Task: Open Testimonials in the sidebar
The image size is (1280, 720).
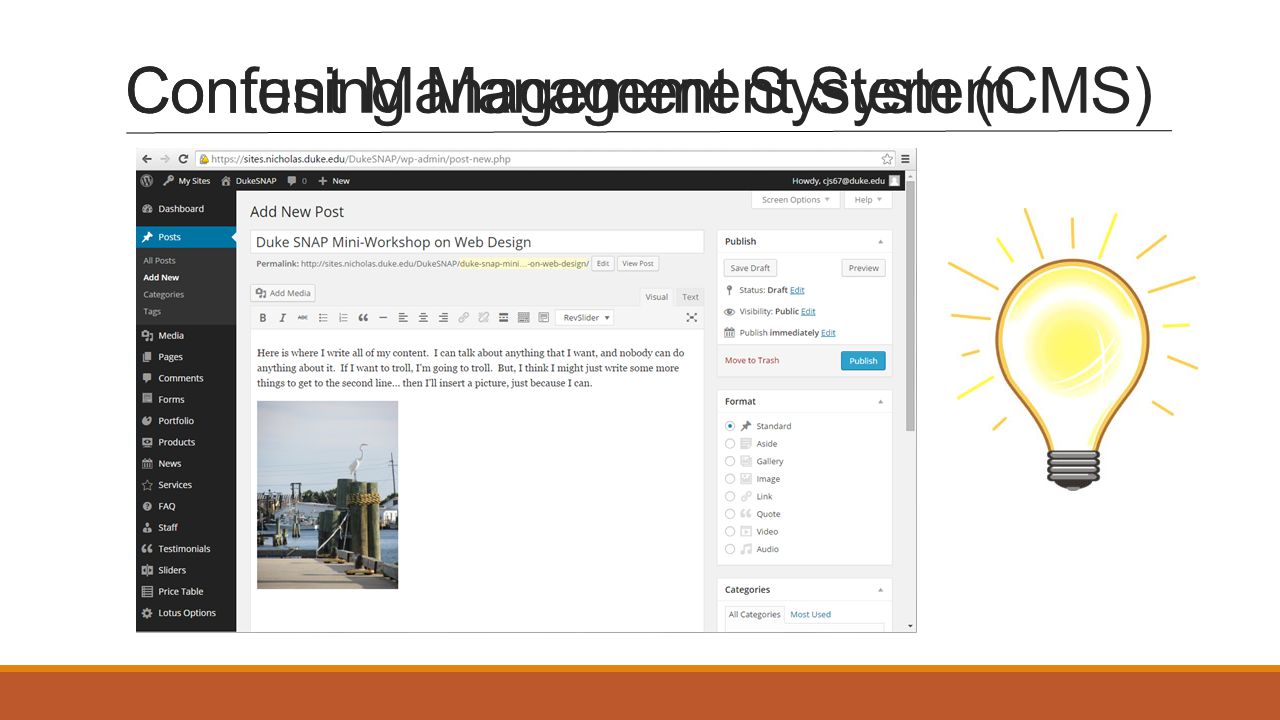Action: [186, 549]
